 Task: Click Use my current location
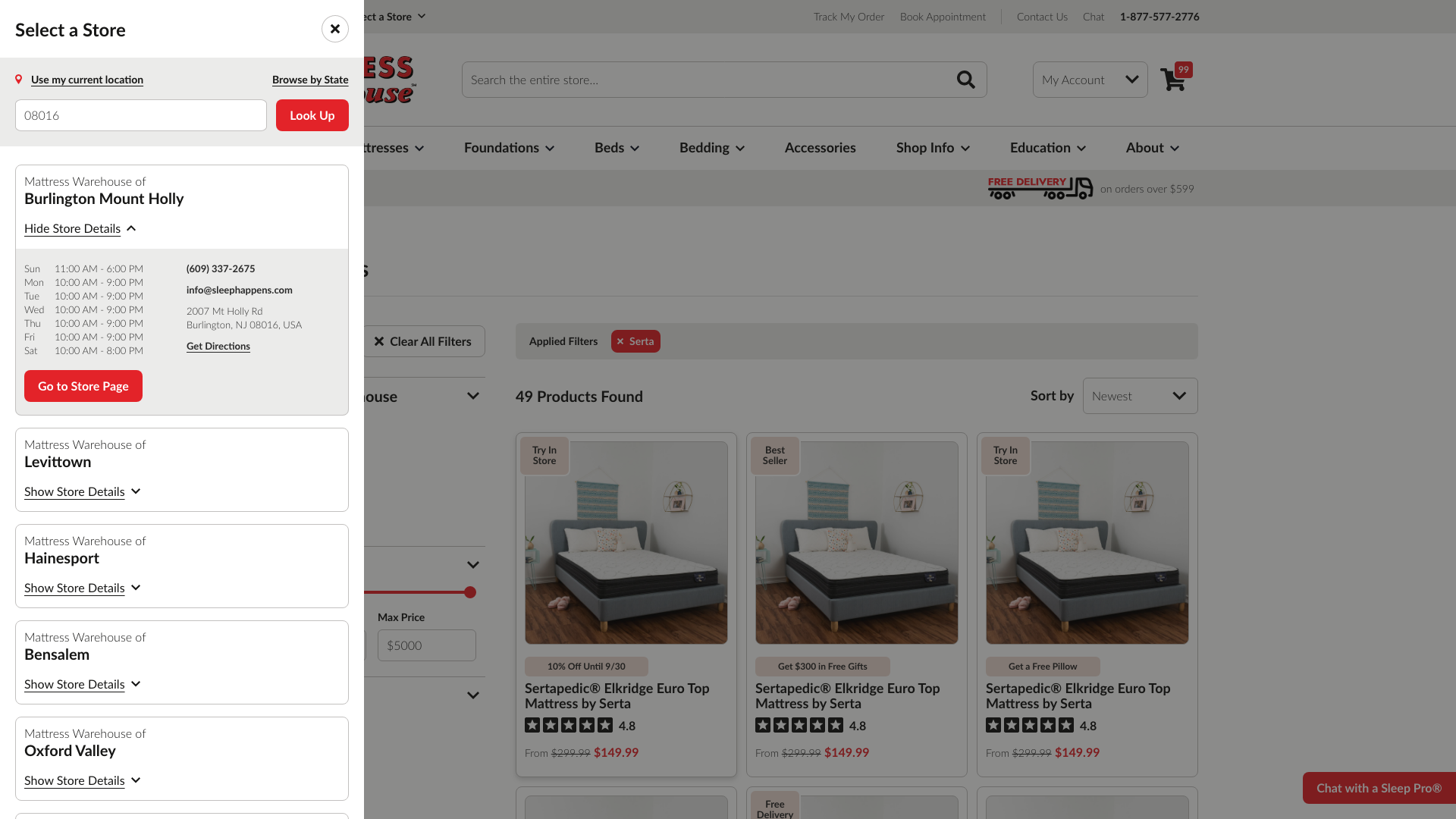click(87, 80)
